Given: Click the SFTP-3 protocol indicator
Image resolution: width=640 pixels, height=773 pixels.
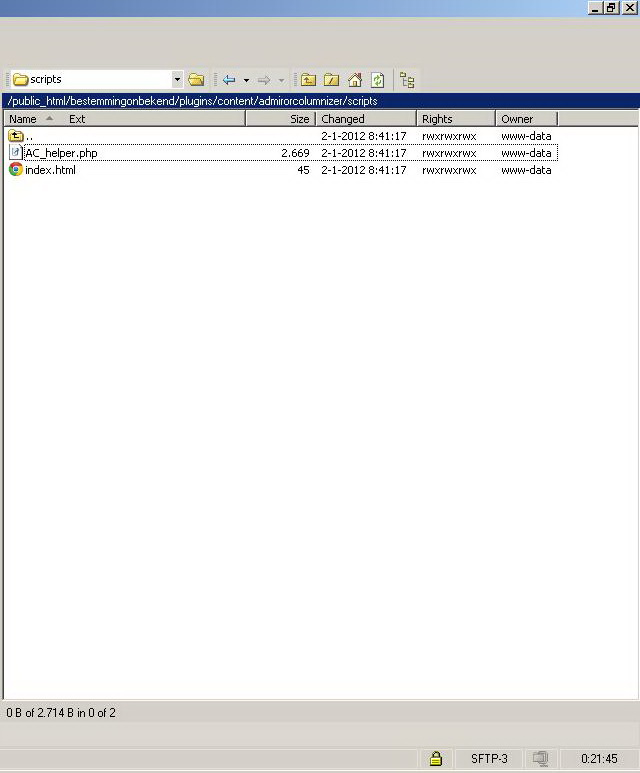Looking at the screenshot, I should tap(489, 758).
